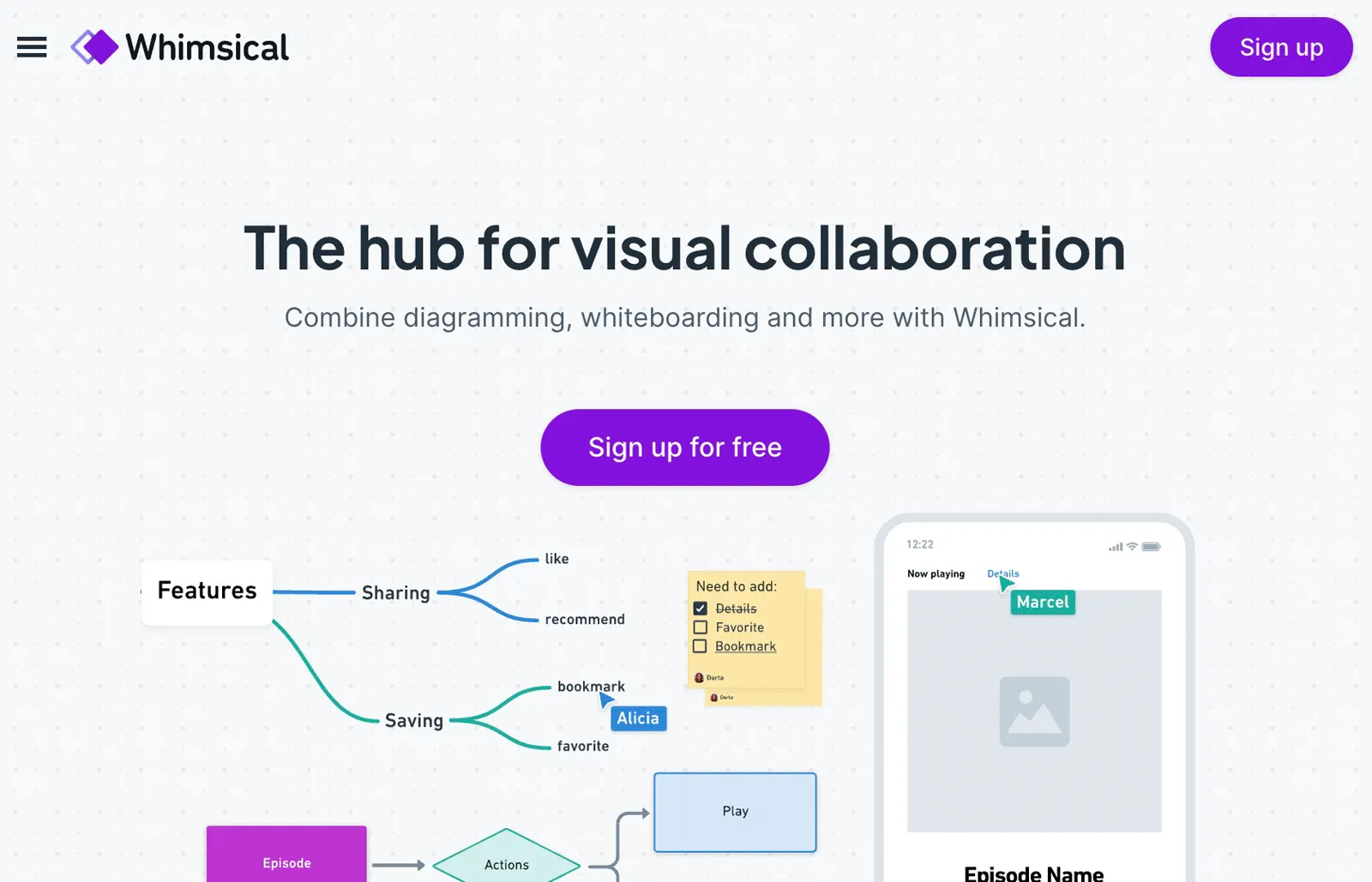The image size is (1372, 882).
Task: Check the Bookmark checkbox on sticky note
Action: click(701, 646)
